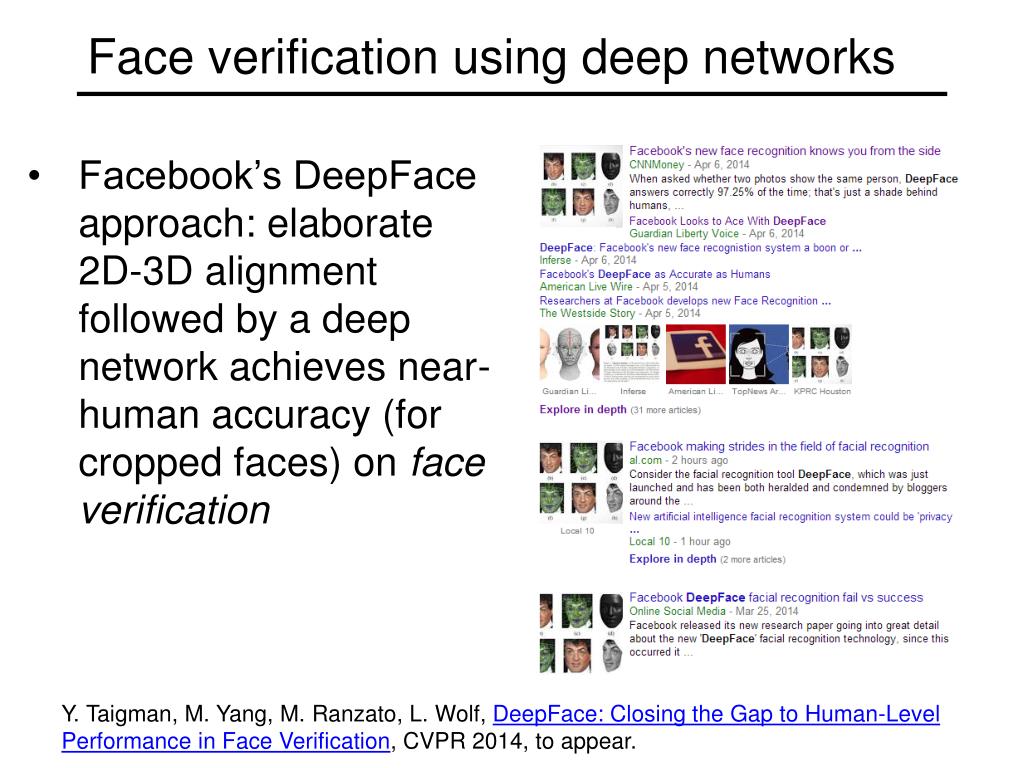
Task: Open 'DeepFace: Facebook's new face recognition system a boon' link
Action: 700,248
